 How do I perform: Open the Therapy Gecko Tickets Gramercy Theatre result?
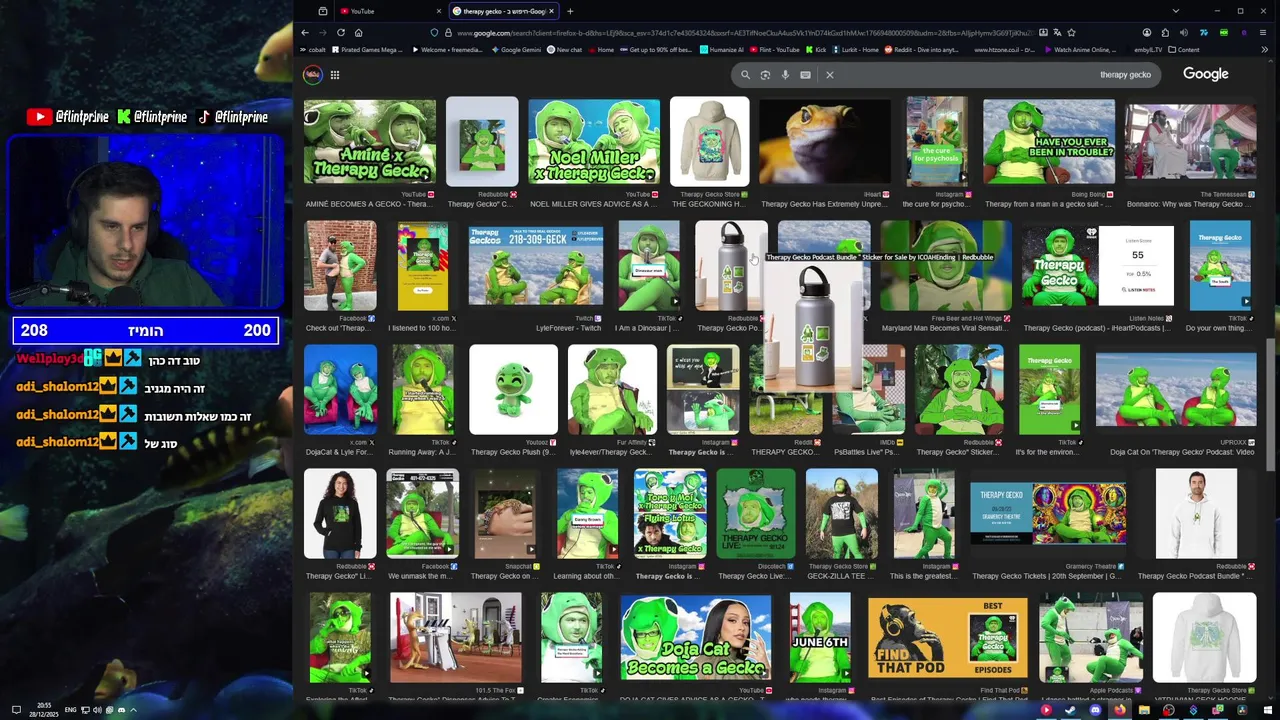click(1048, 513)
